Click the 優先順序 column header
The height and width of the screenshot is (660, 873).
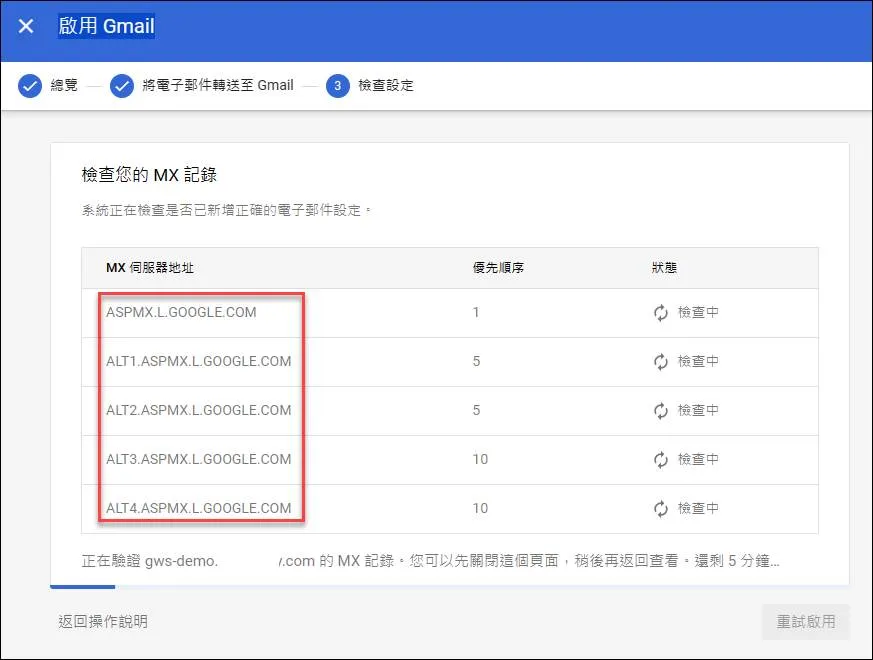(498, 268)
